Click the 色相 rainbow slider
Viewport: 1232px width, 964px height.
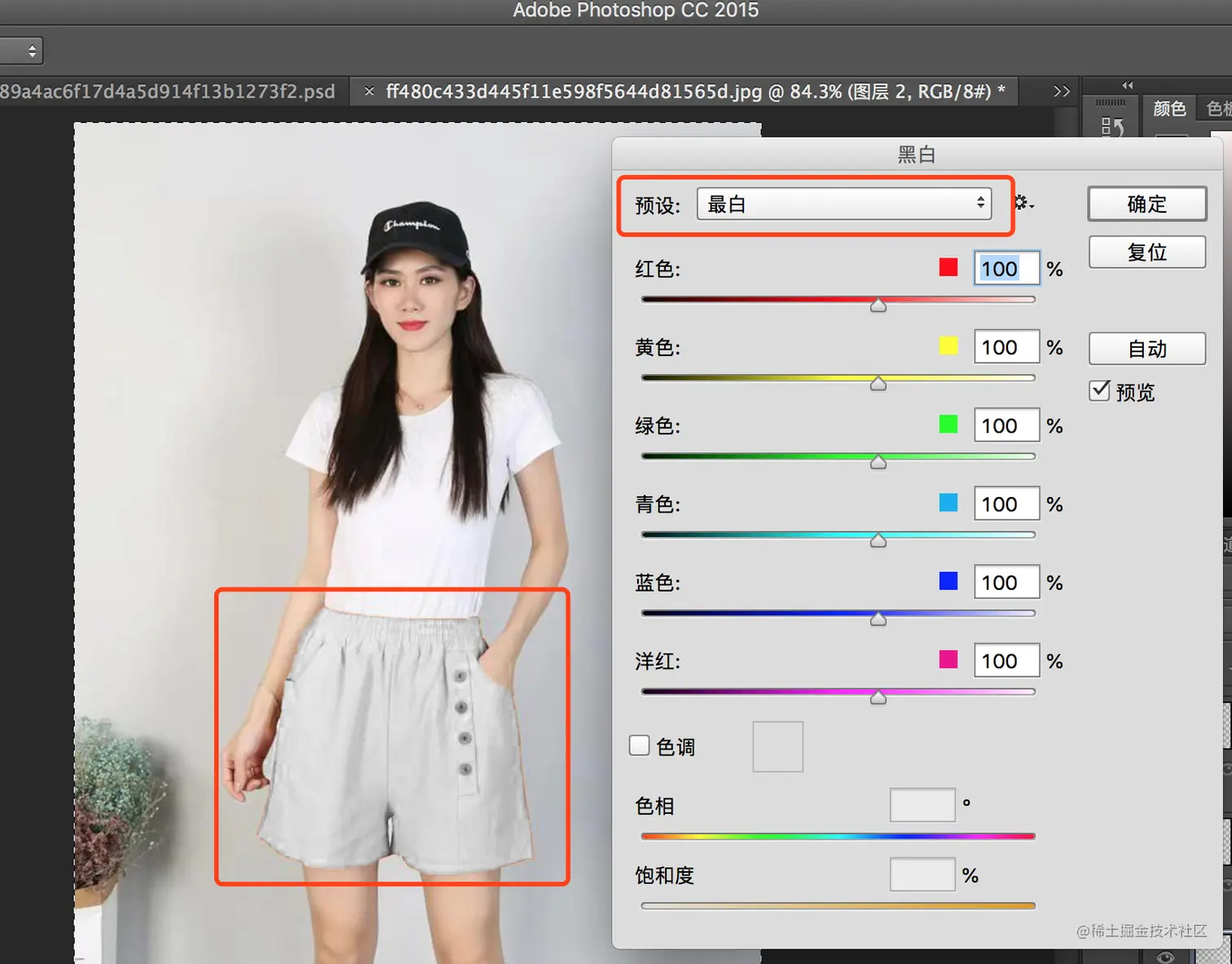point(838,836)
